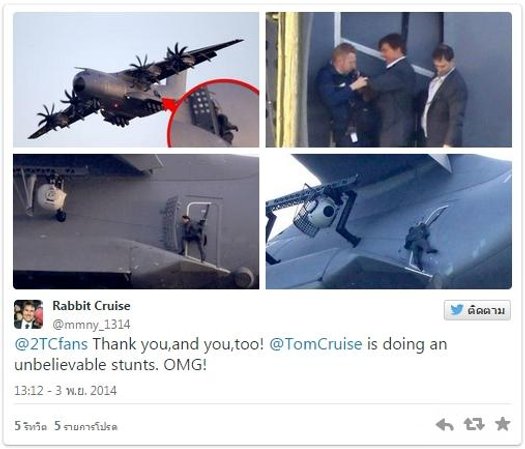The image size is (525, 449).
Task: Visit the @2TCfans mention
Action: pyautogui.click(x=51, y=344)
